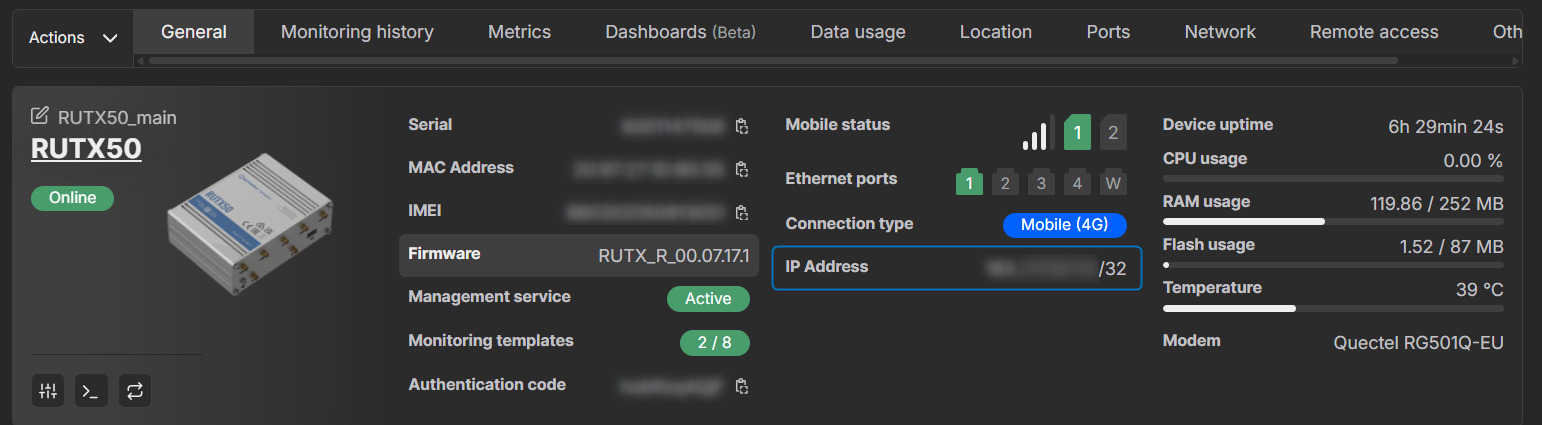This screenshot has height=425, width=1542.
Task: Click the WAN port W indicator
Action: click(1112, 183)
